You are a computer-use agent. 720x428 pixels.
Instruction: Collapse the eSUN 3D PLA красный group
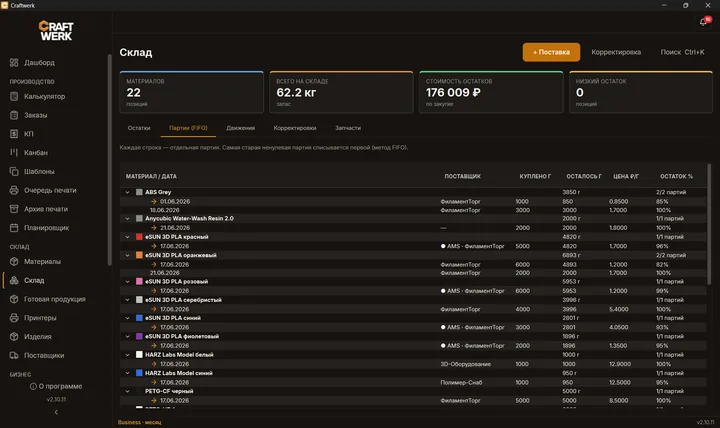pos(128,237)
